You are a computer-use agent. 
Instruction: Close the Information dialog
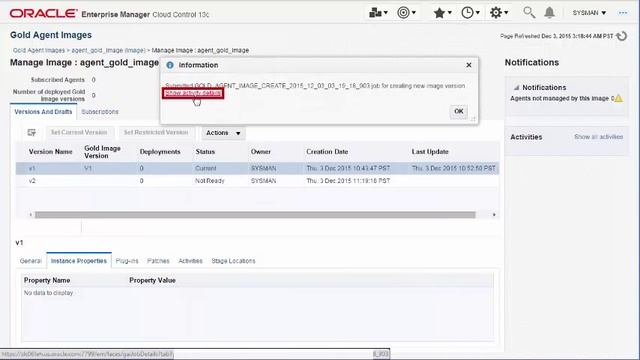point(469,65)
